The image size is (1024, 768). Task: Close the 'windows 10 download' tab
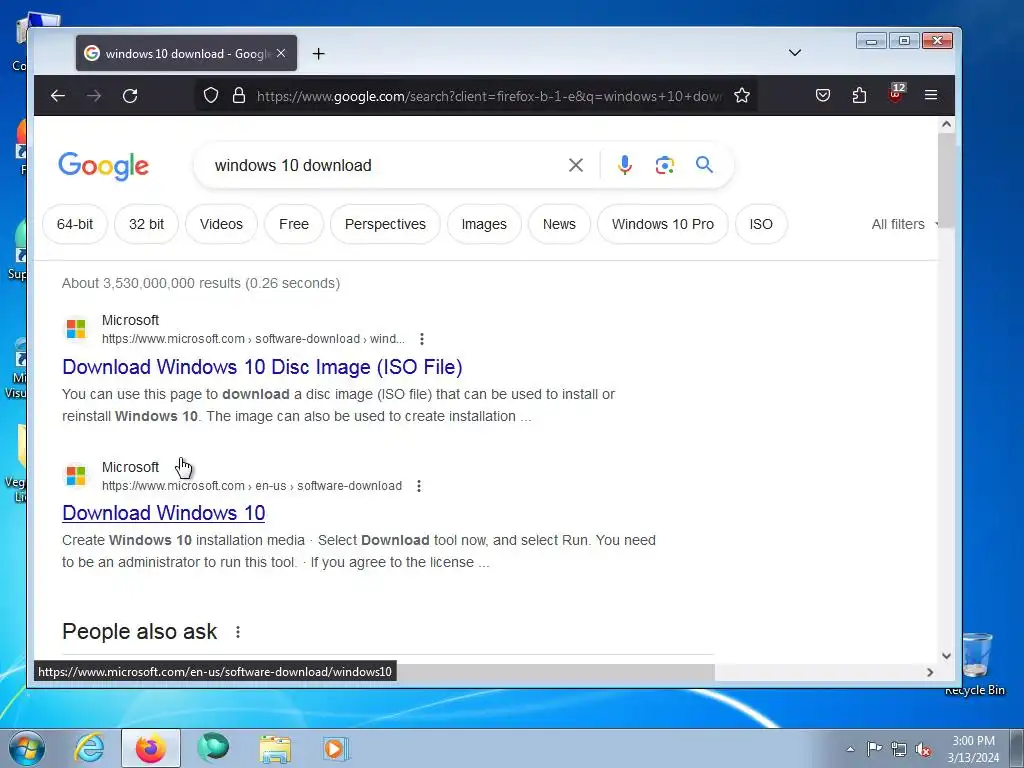[x=281, y=54]
